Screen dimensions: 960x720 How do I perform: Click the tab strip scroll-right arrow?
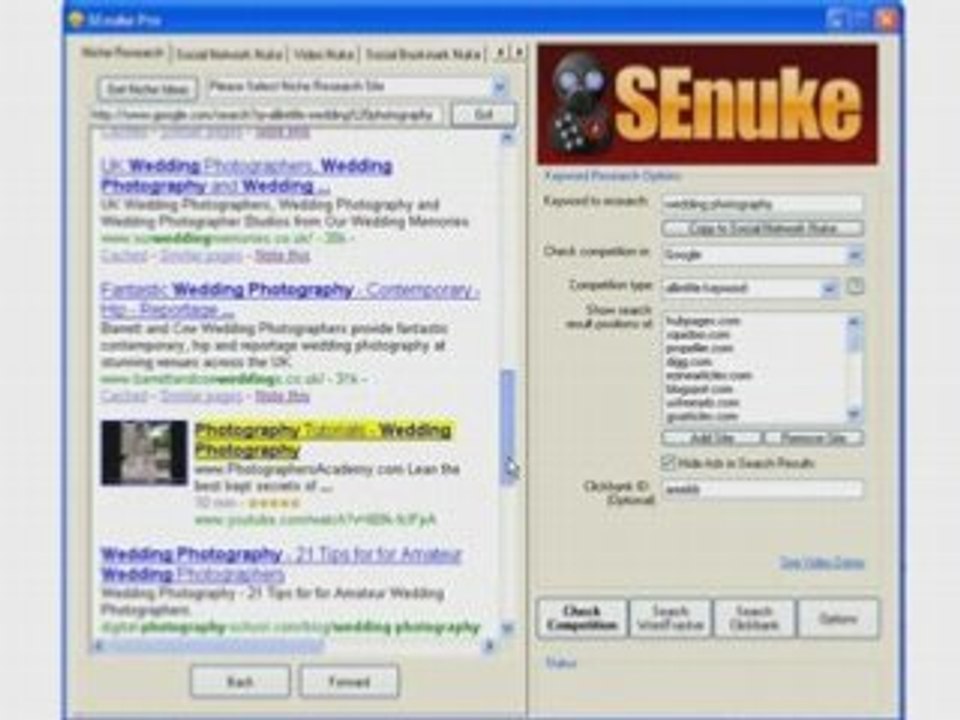tap(518, 53)
